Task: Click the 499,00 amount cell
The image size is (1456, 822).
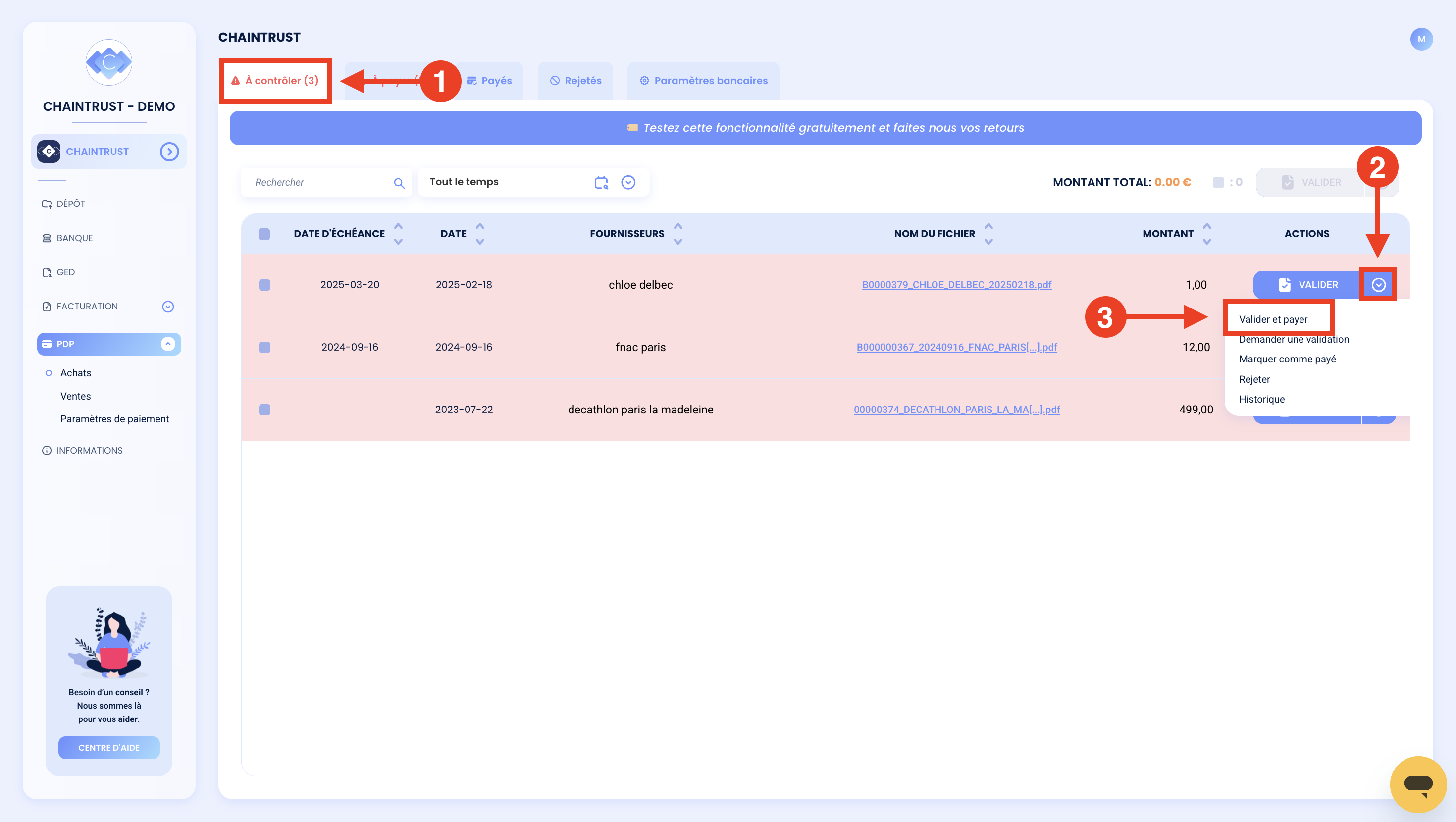Action: click(1196, 410)
